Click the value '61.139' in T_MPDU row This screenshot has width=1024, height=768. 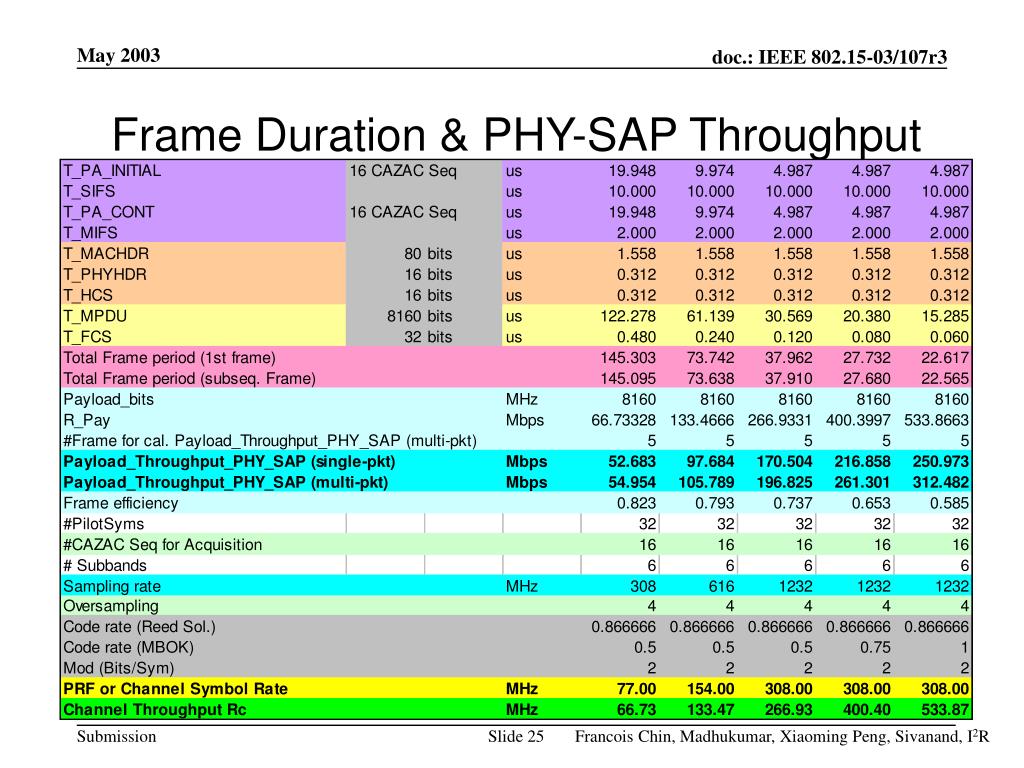711,317
